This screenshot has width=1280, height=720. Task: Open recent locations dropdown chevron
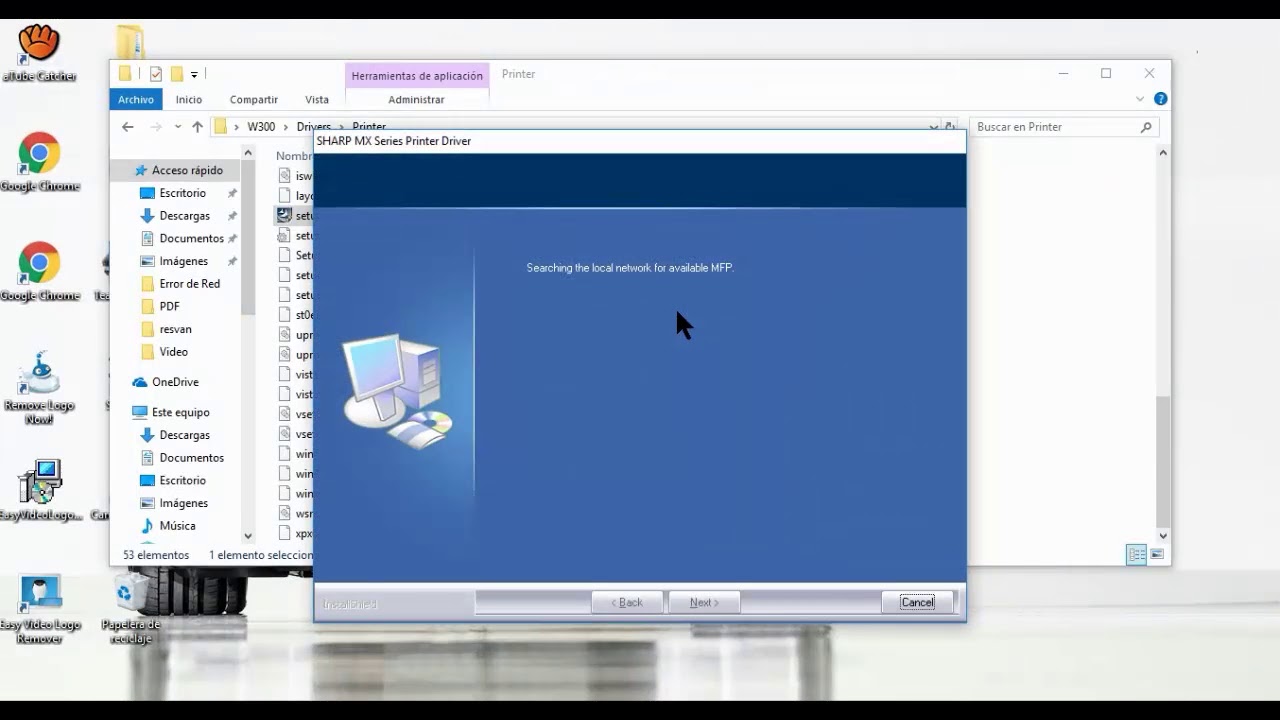click(x=178, y=127)
